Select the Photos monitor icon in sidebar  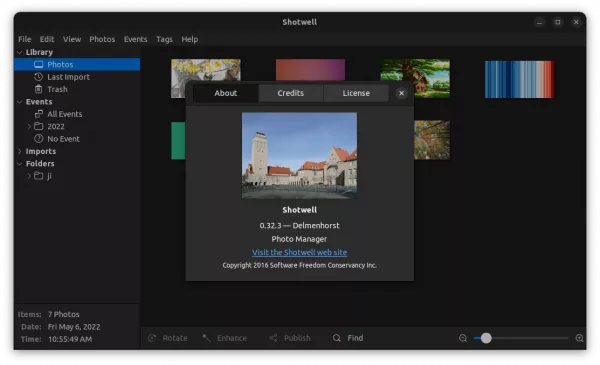[39, 64]
